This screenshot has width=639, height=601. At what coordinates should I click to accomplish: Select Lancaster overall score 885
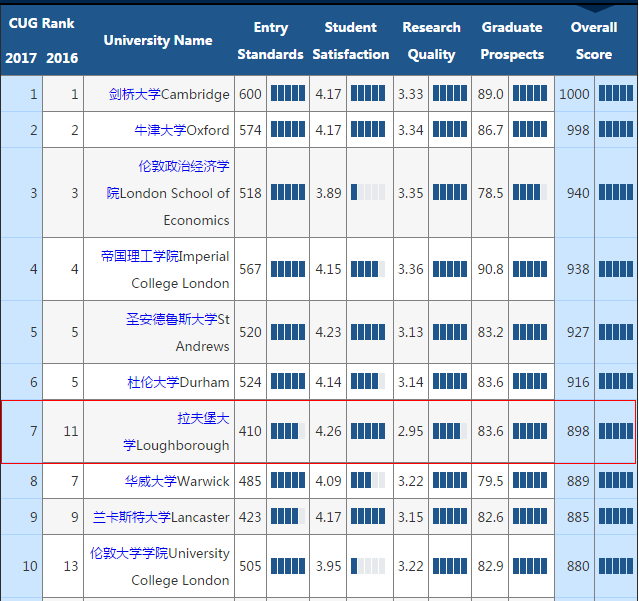[578, 517]
